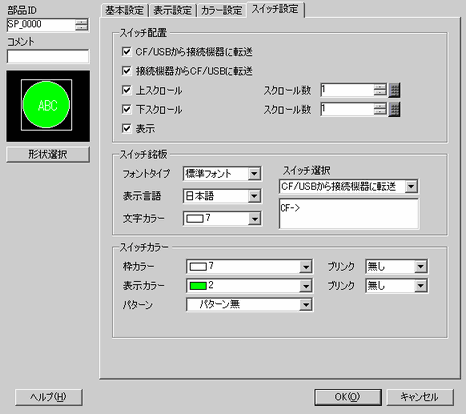Open the green 表示カラー color selector
Image resolution: width=466 pixels, height=414 pixels.
(249, 286)
